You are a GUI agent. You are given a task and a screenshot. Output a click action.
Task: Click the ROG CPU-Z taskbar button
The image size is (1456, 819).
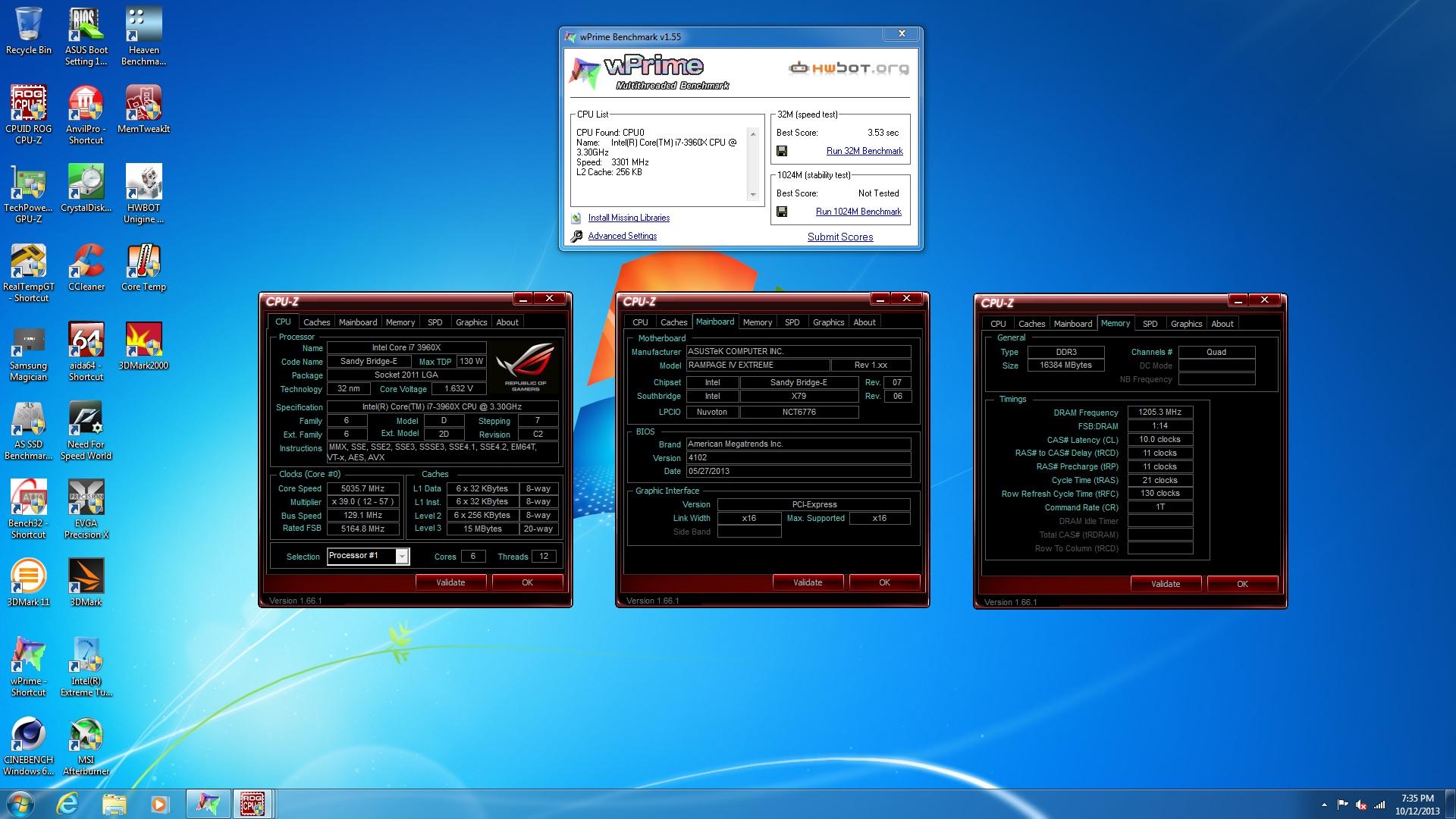[x=253, y=804]
